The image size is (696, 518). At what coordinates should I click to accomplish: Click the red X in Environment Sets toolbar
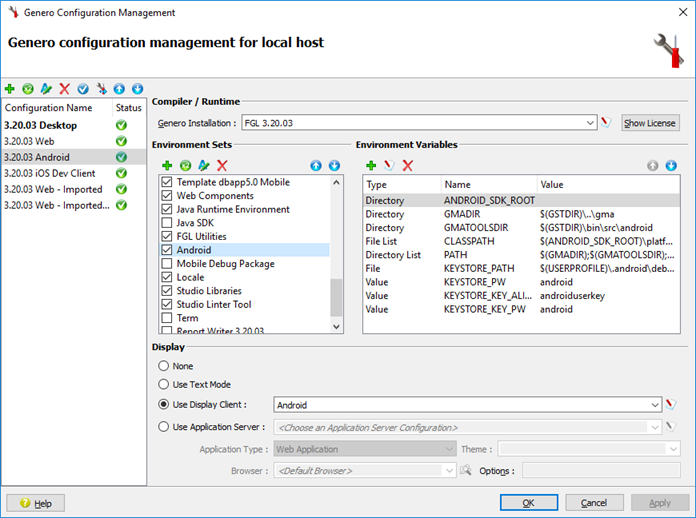pyautogui.click(x=222, y=165)
